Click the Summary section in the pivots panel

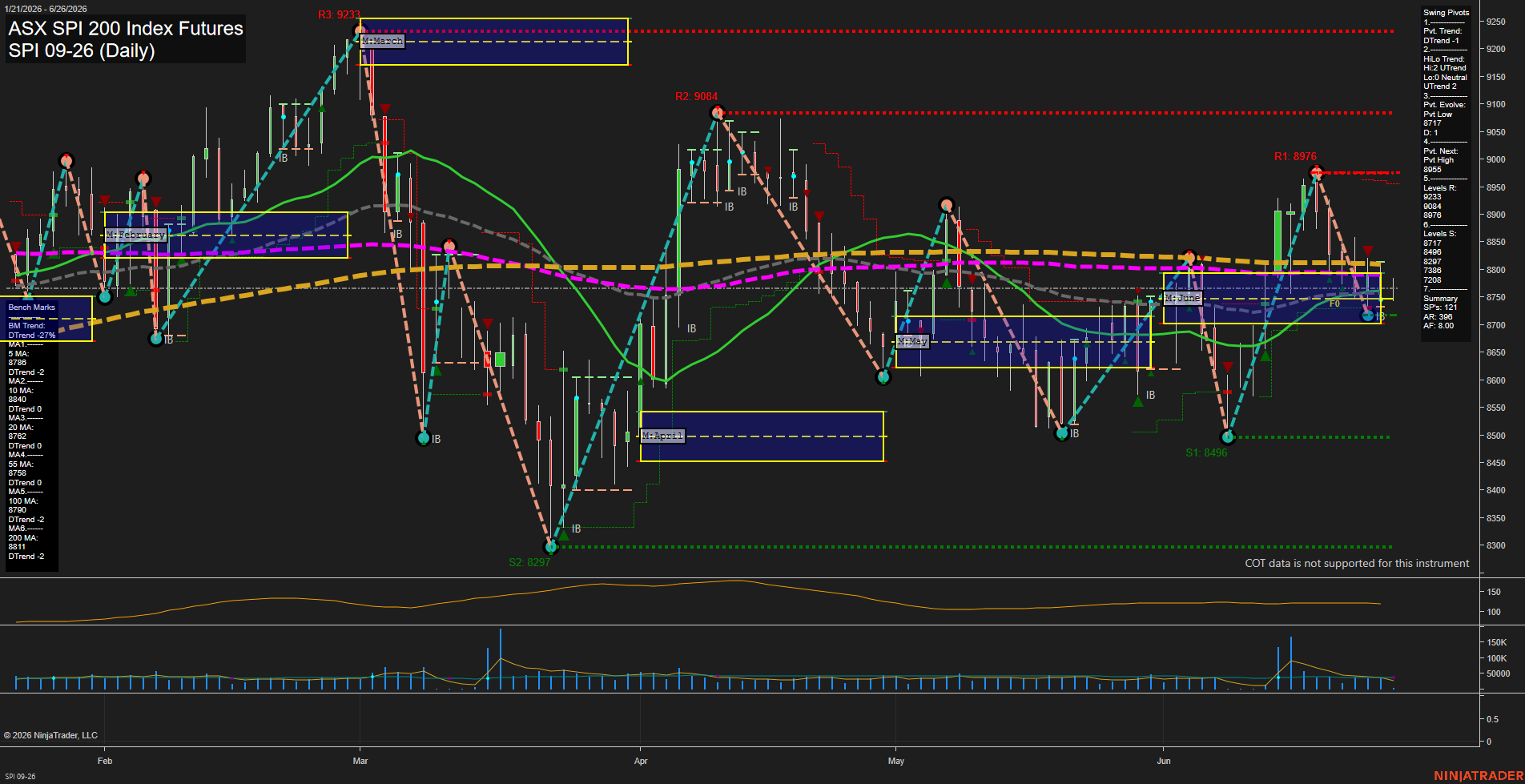(x=1440, y=312)
